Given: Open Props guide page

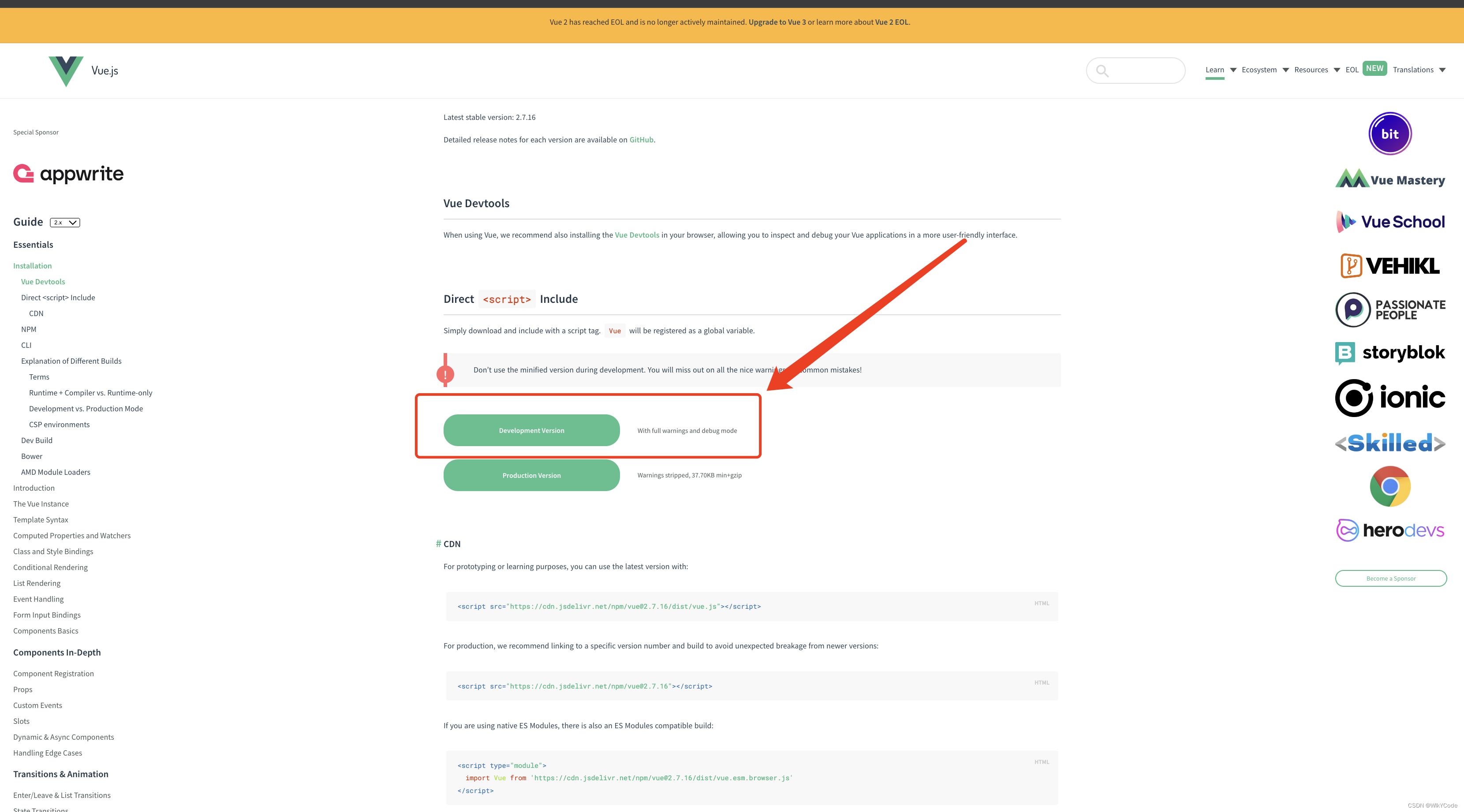Looking at the screenshot, I should click(23, 690).
